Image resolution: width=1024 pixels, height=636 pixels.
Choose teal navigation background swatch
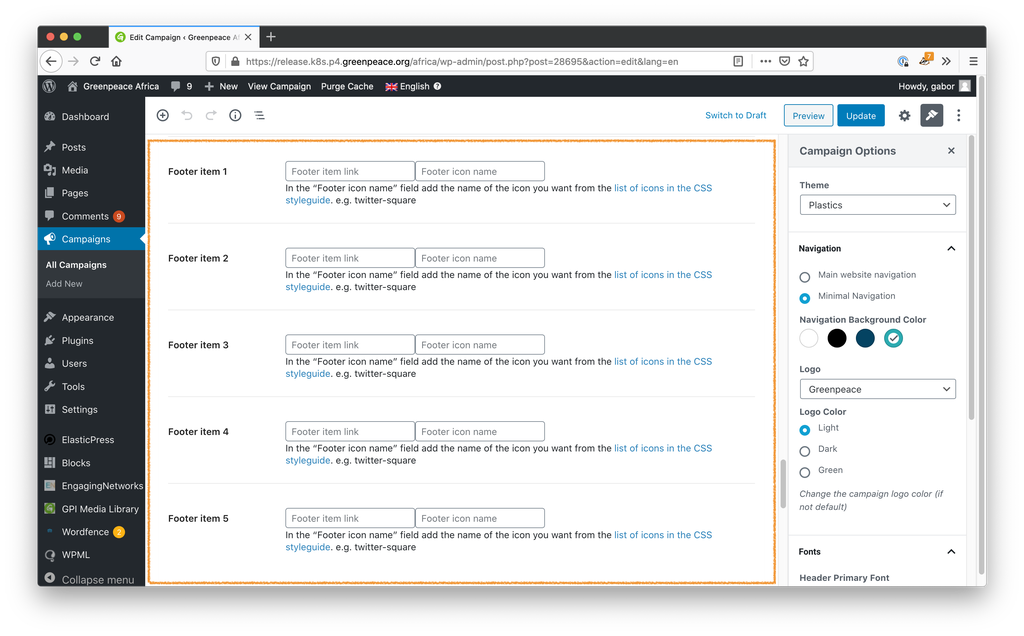(x=893, y=338)
